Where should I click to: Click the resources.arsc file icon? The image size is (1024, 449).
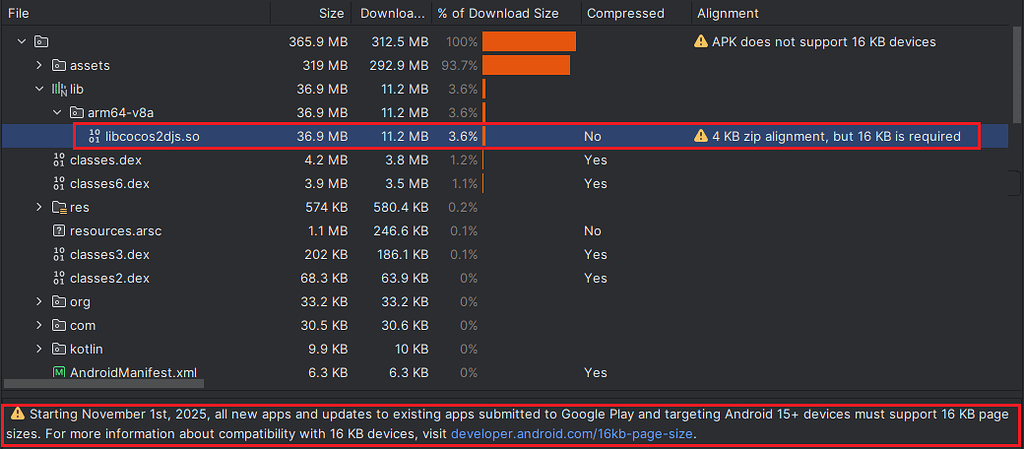point(59,231)
